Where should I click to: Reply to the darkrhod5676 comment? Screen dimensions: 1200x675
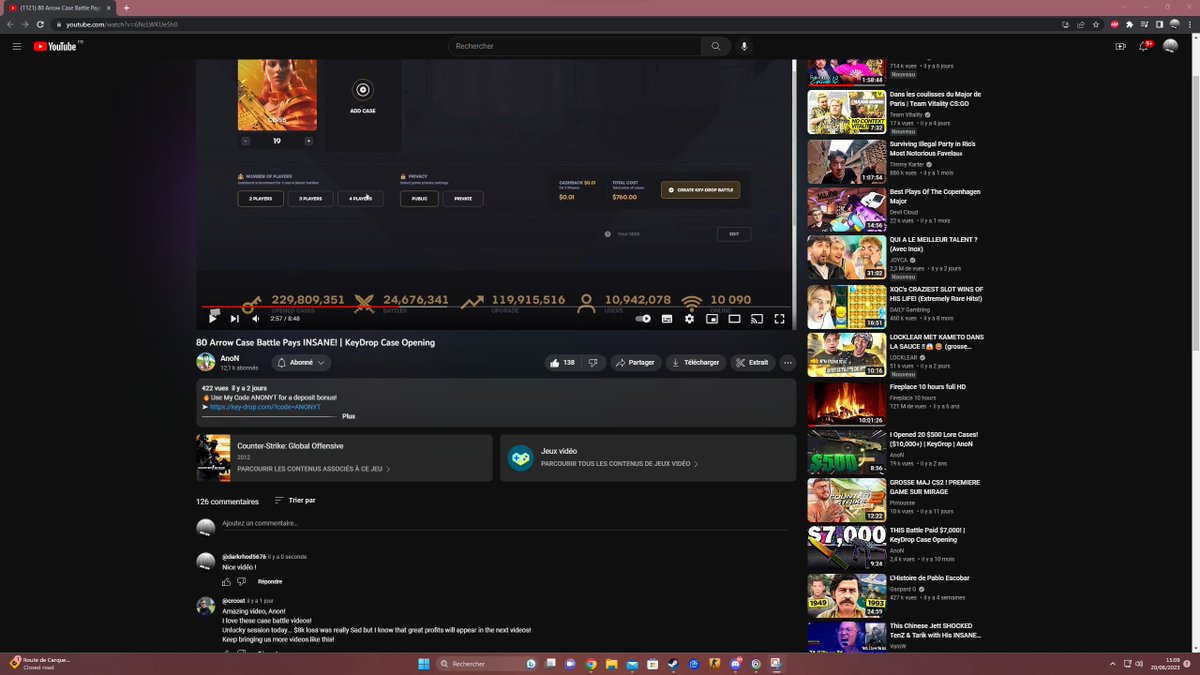(270, 581)
